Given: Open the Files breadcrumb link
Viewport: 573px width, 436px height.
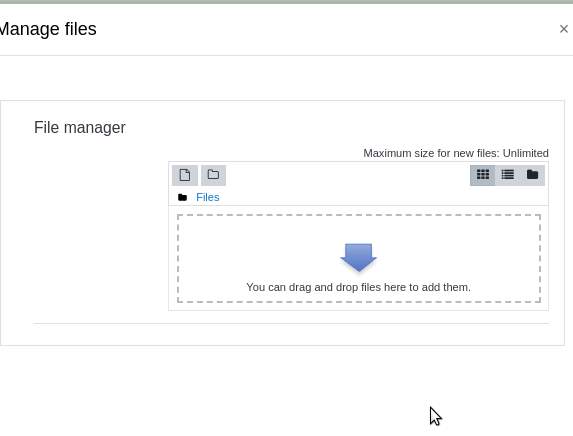Looking at the screenshot, I should coord(208,197).
